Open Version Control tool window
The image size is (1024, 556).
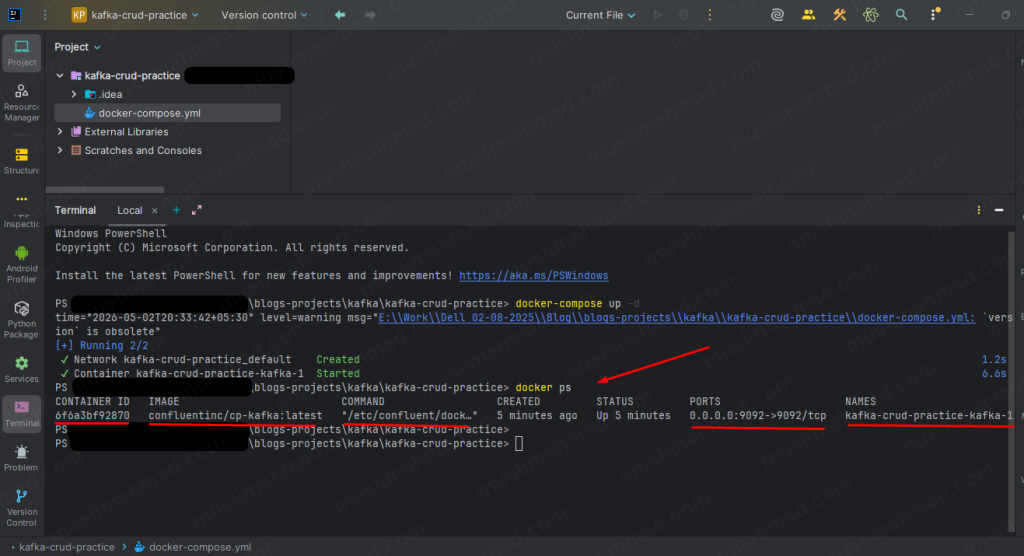click(22, 508)
